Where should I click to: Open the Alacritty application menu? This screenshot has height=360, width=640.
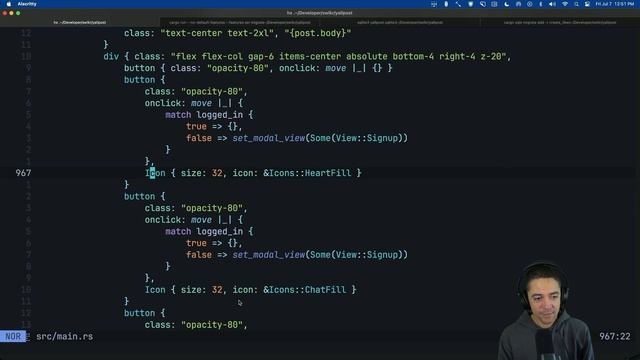click(x=27, y=4)
